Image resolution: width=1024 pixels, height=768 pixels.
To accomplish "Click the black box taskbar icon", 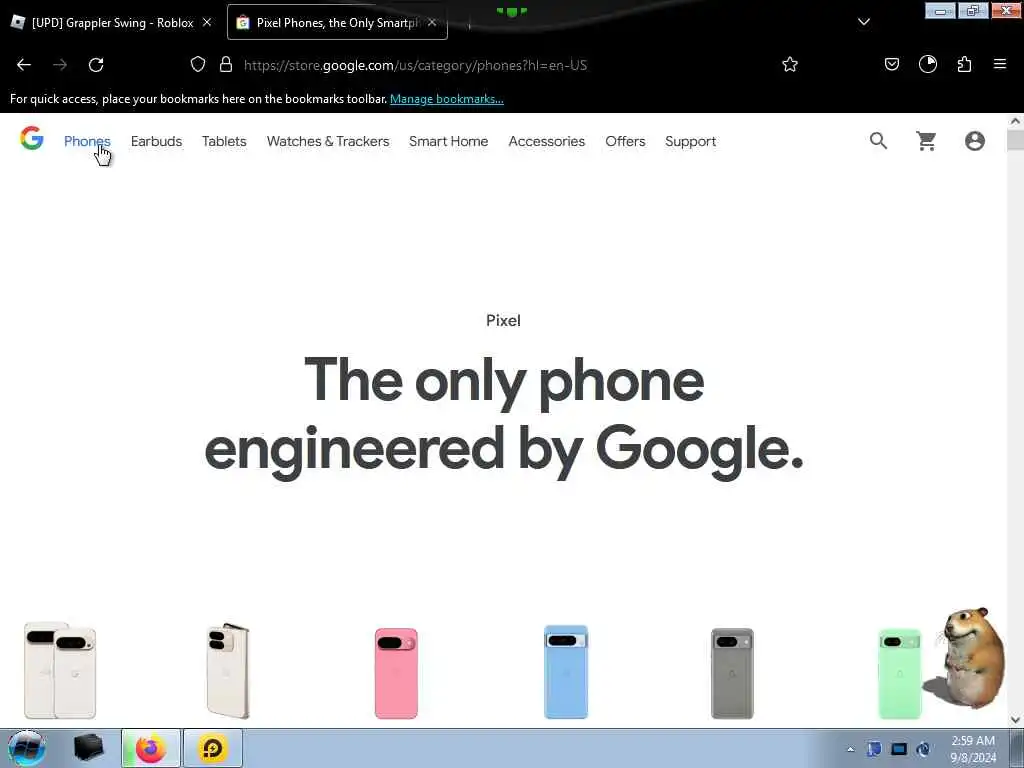I will point(89,748).
